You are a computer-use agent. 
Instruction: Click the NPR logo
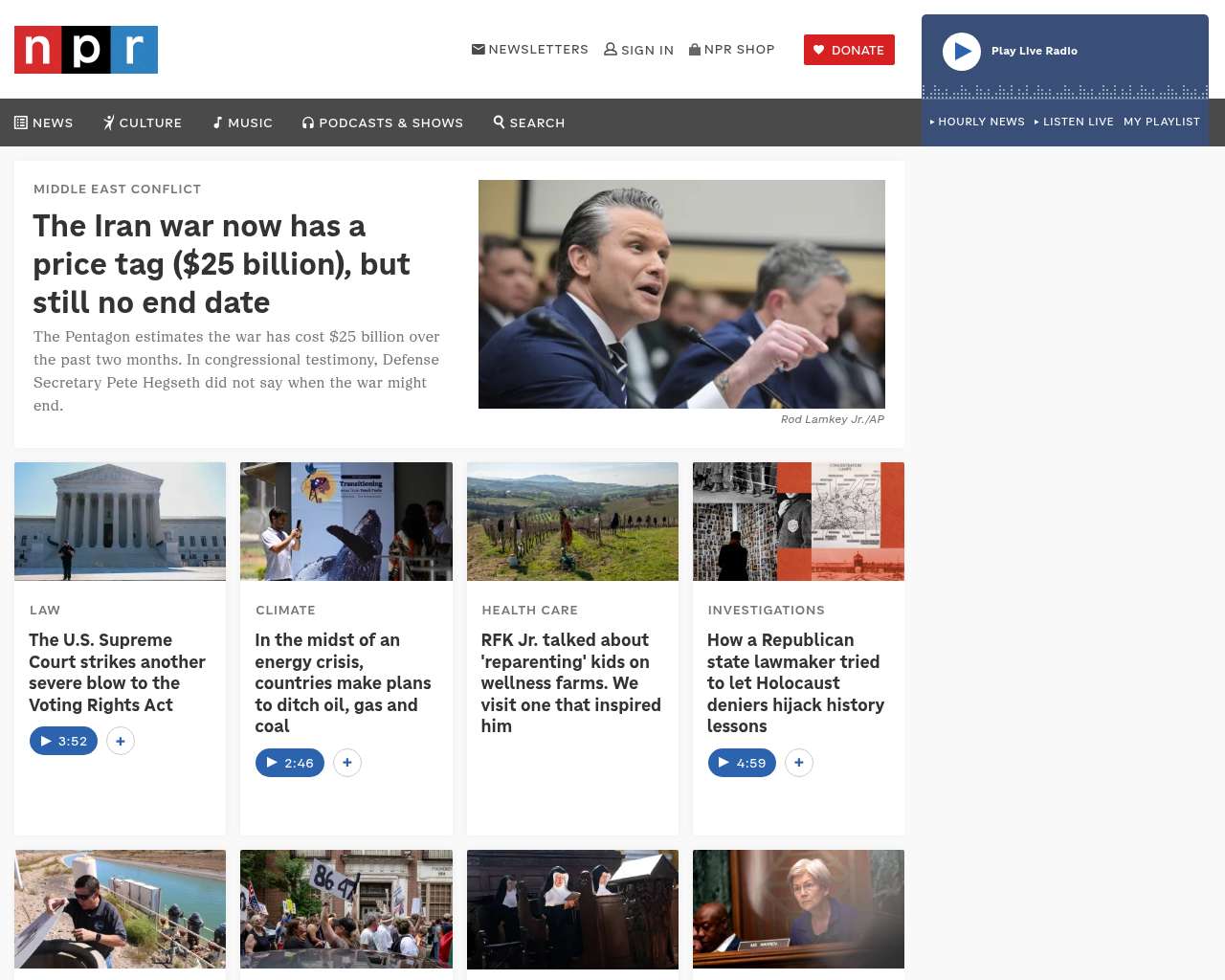(86, 50)
